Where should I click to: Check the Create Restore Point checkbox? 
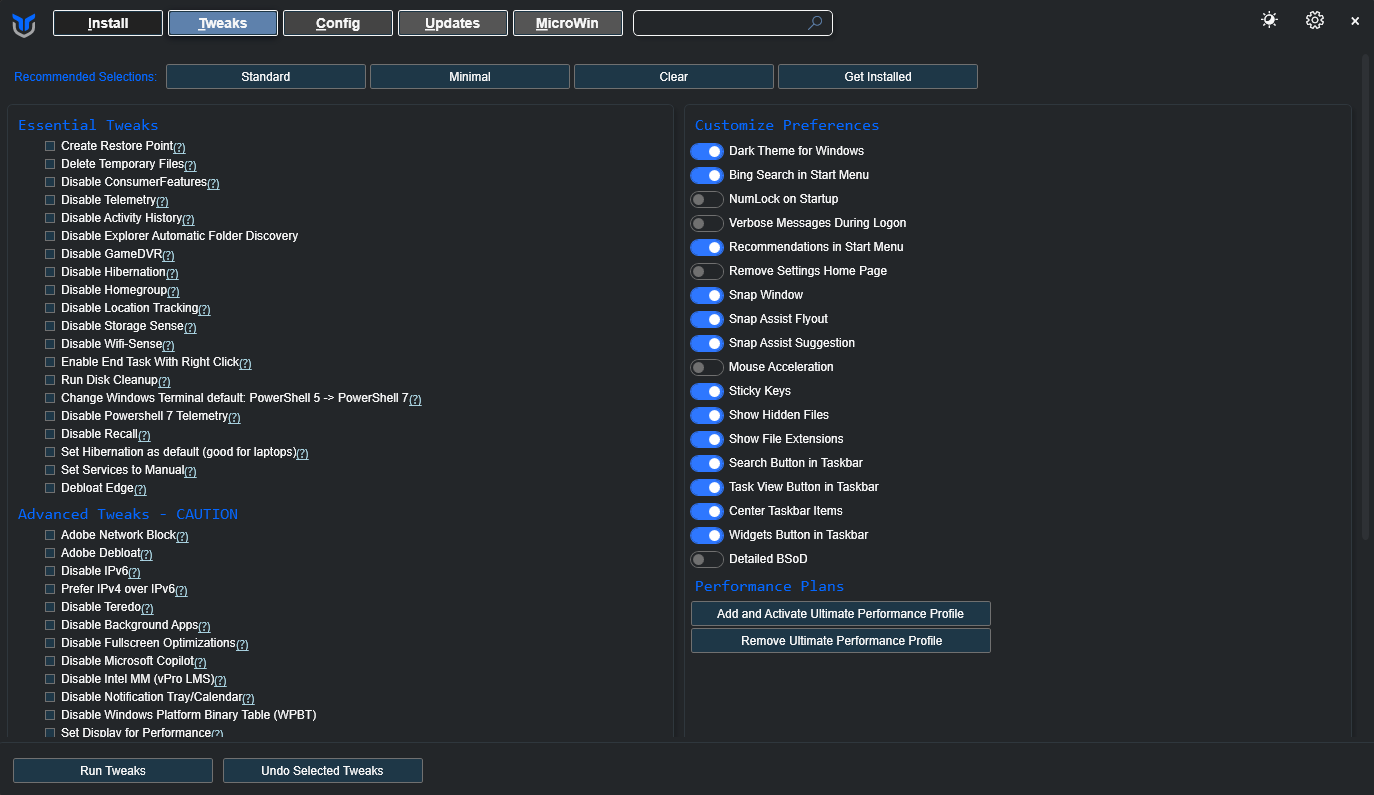(x=50, y=146)
